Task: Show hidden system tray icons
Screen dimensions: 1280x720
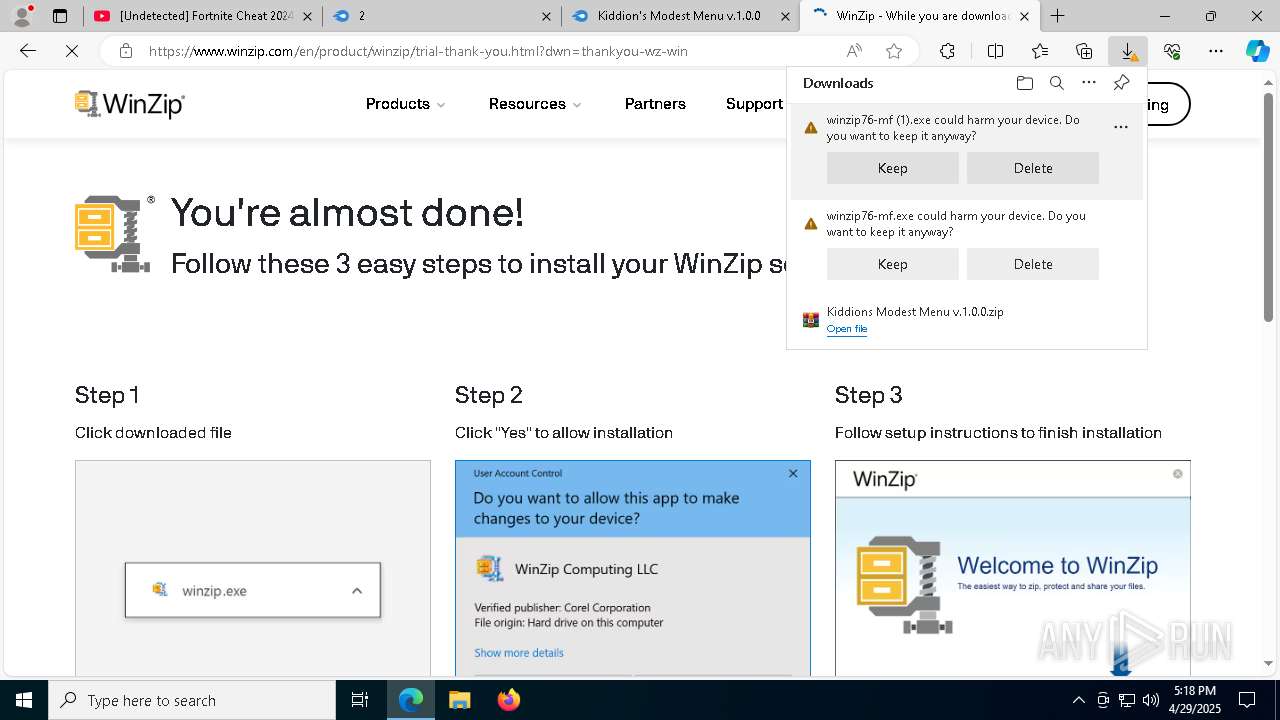Action: (x=1078, y=700)
